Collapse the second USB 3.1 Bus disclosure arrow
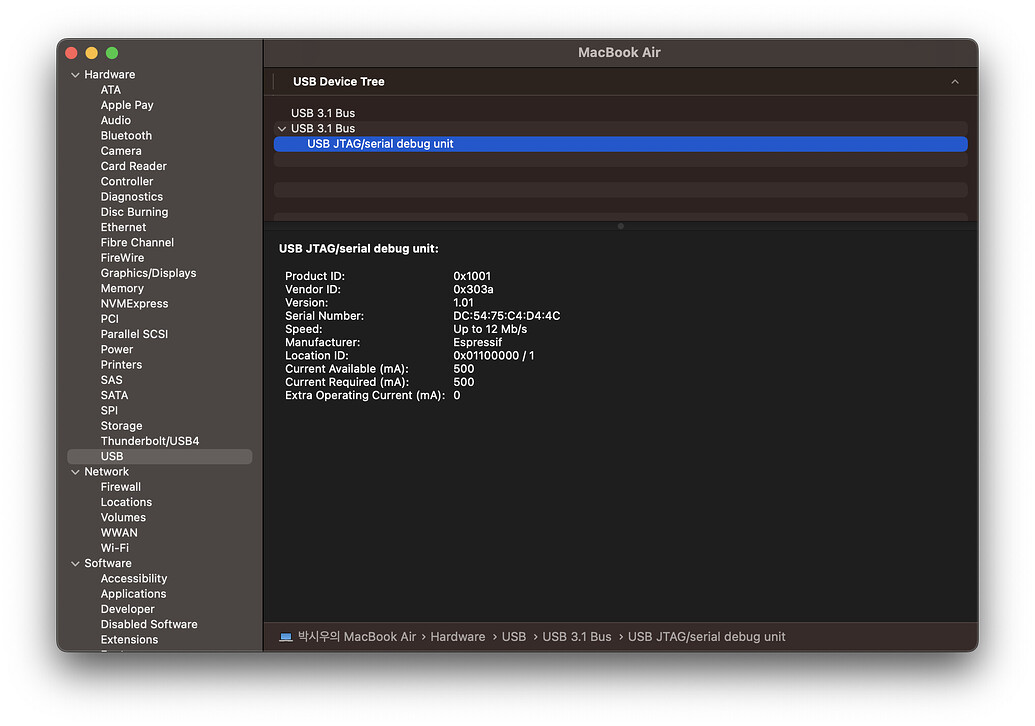1035x726 pixels. coord(282,129)
